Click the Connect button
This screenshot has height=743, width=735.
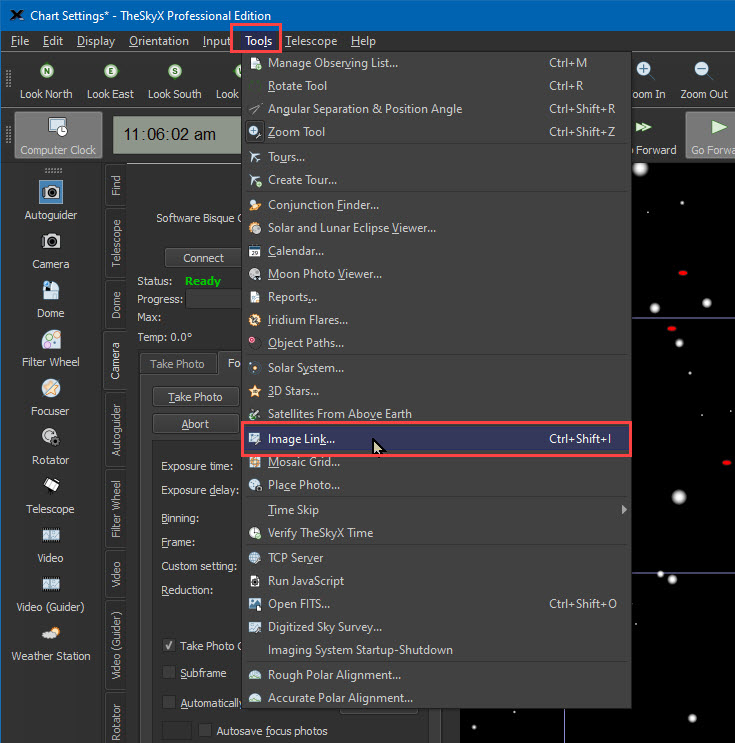[x=203, y=258]
